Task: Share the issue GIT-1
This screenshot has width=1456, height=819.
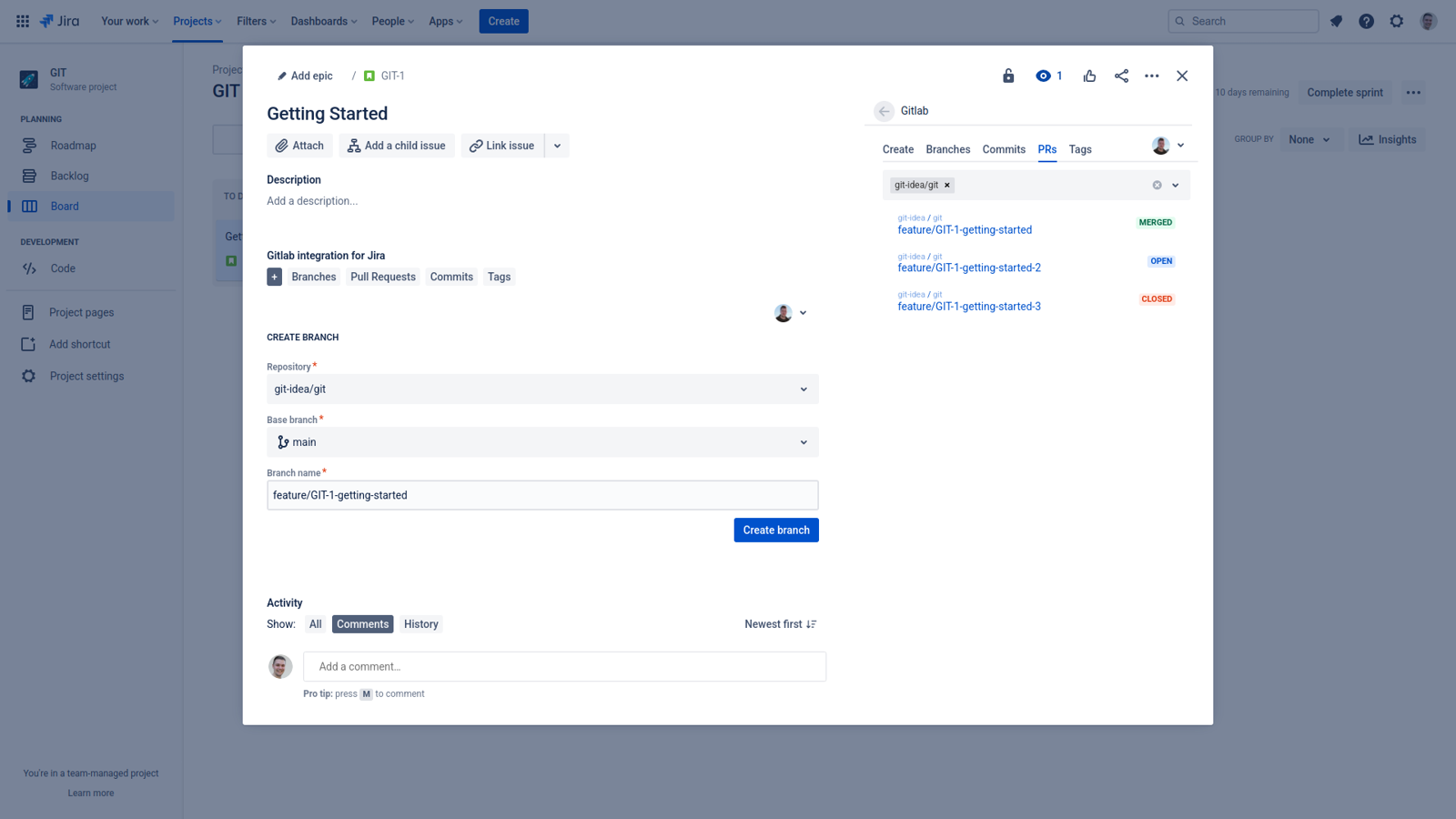Action: point(1121,76)
